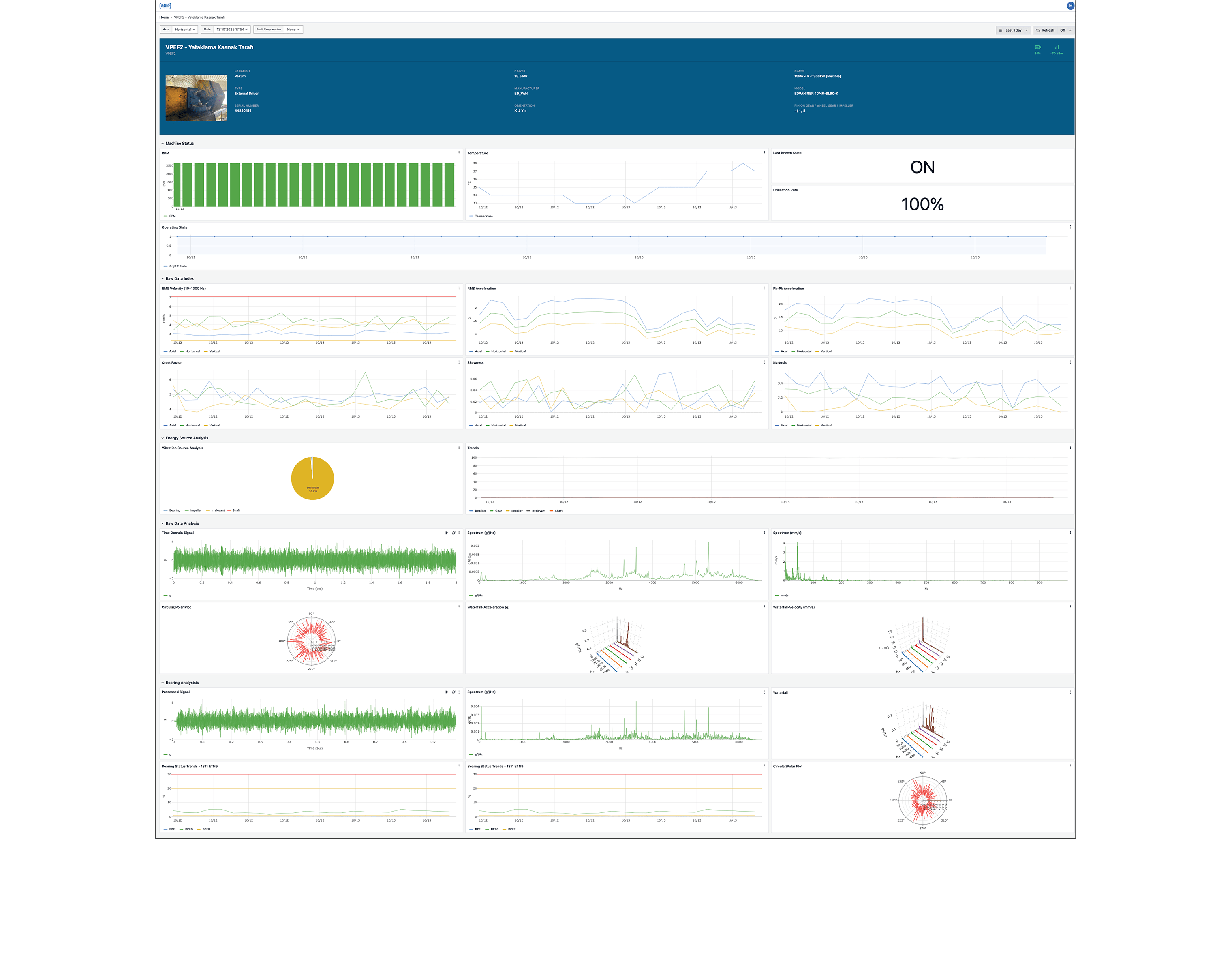This screenshot has width=1232, height=964.
Task: Play the Time Domain Signal animation
Action: point(447,533)
